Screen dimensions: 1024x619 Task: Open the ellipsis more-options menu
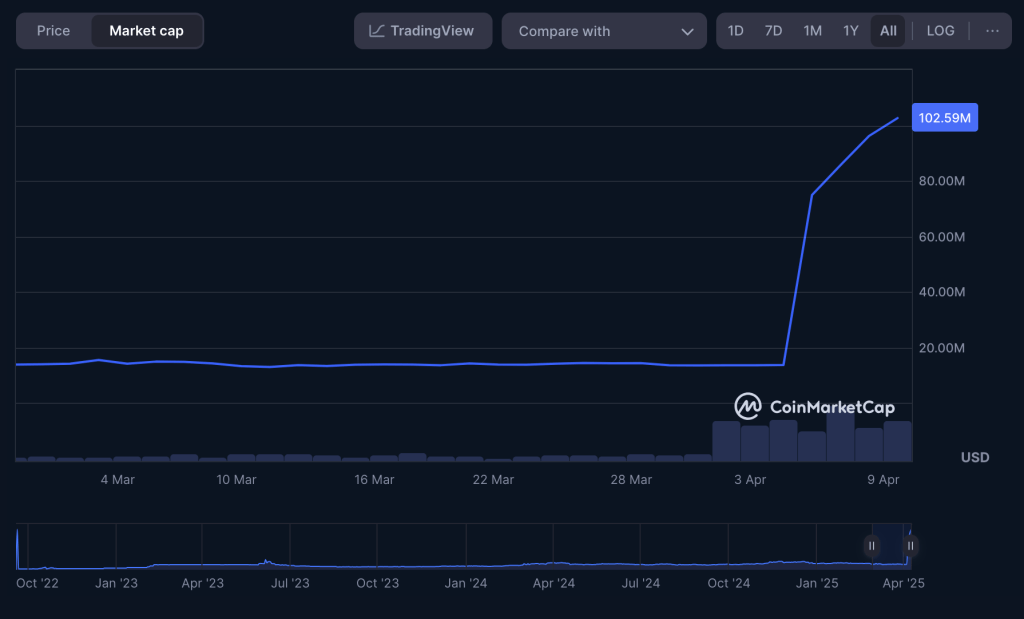(993, 30)
